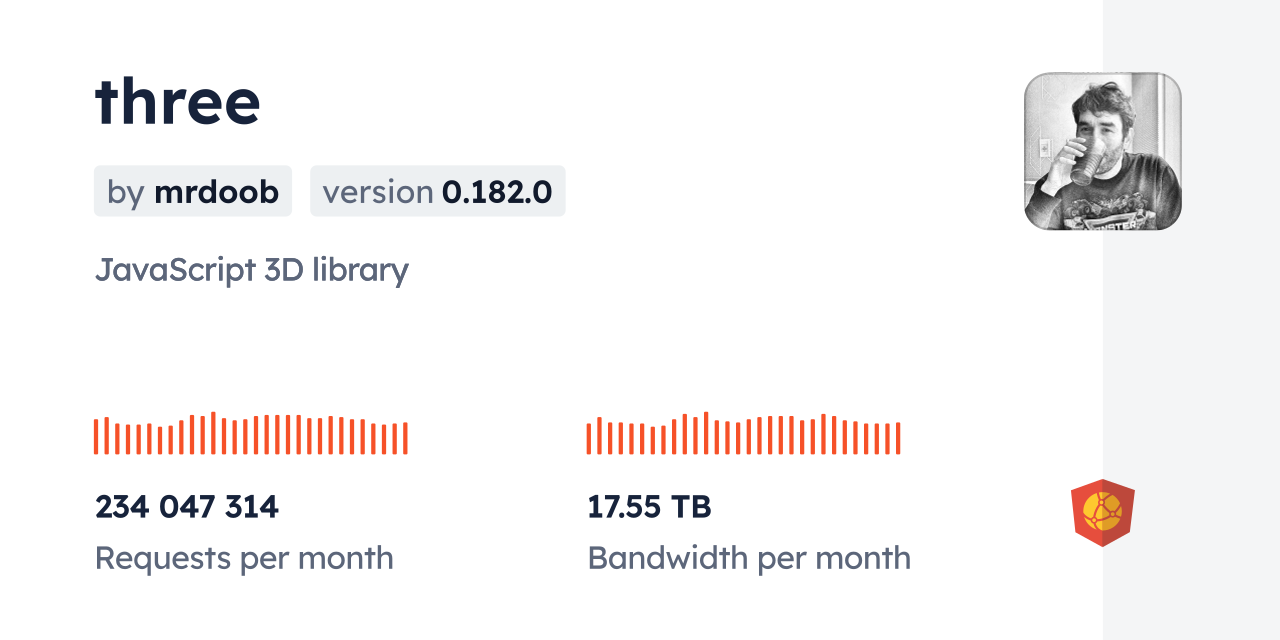
Task: Click the gray right sidebar strip
Action: (1191, 330)
